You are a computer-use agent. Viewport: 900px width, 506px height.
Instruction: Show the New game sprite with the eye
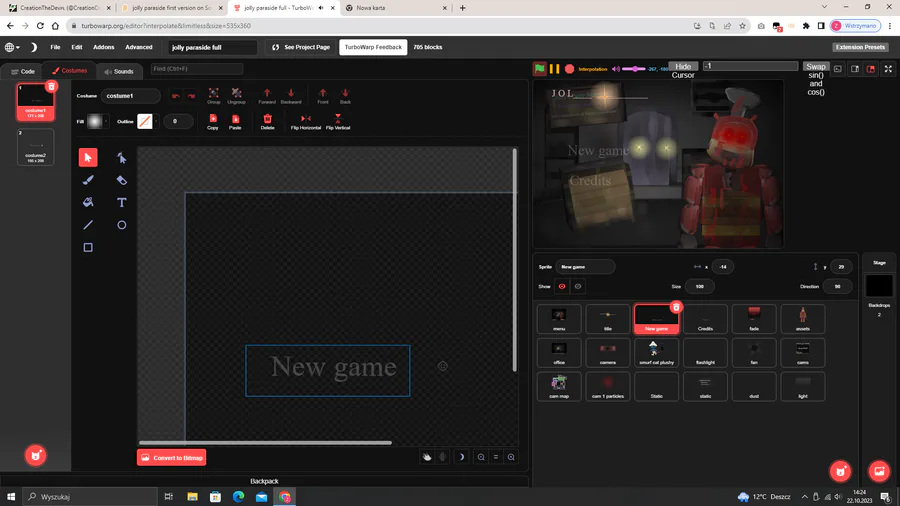(562, 286)
